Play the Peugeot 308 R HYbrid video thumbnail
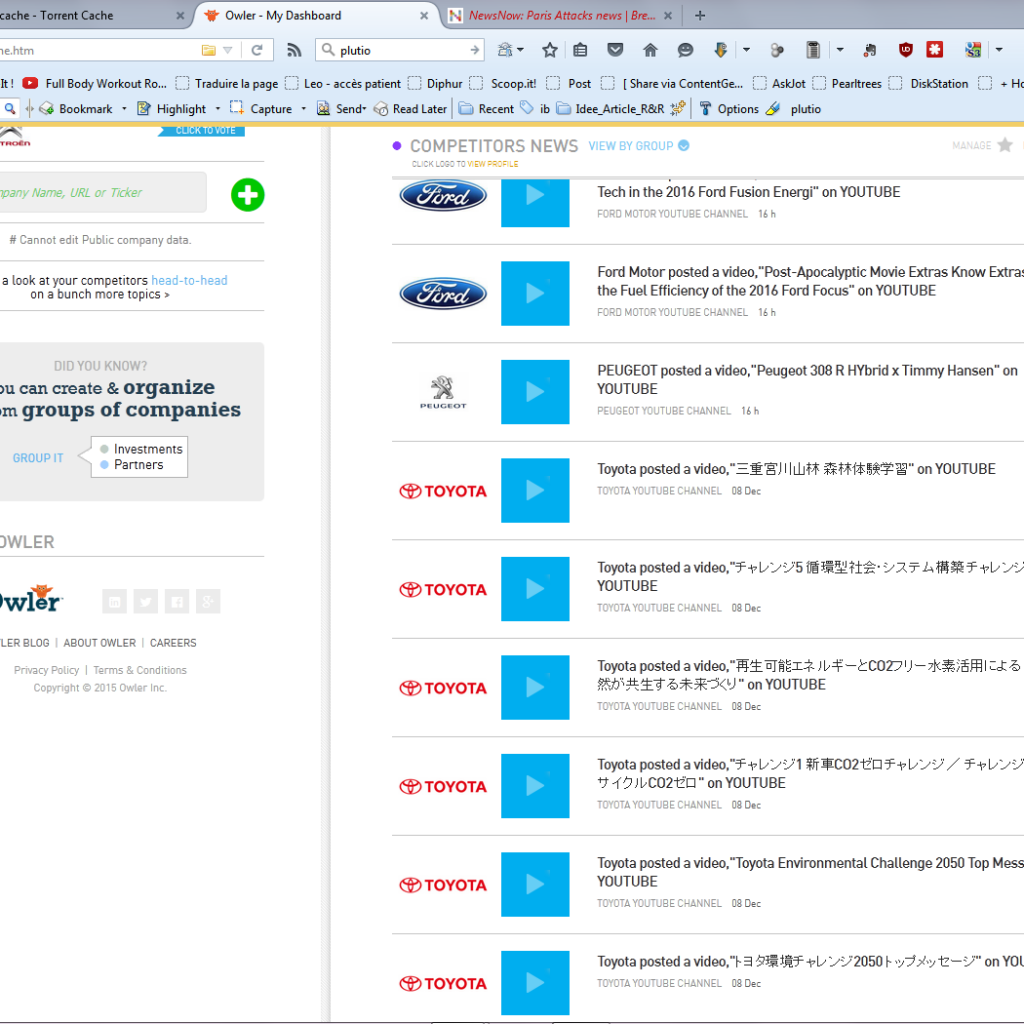Image resolution: width=1024 pixels, height=1024 pixels. 535,392
